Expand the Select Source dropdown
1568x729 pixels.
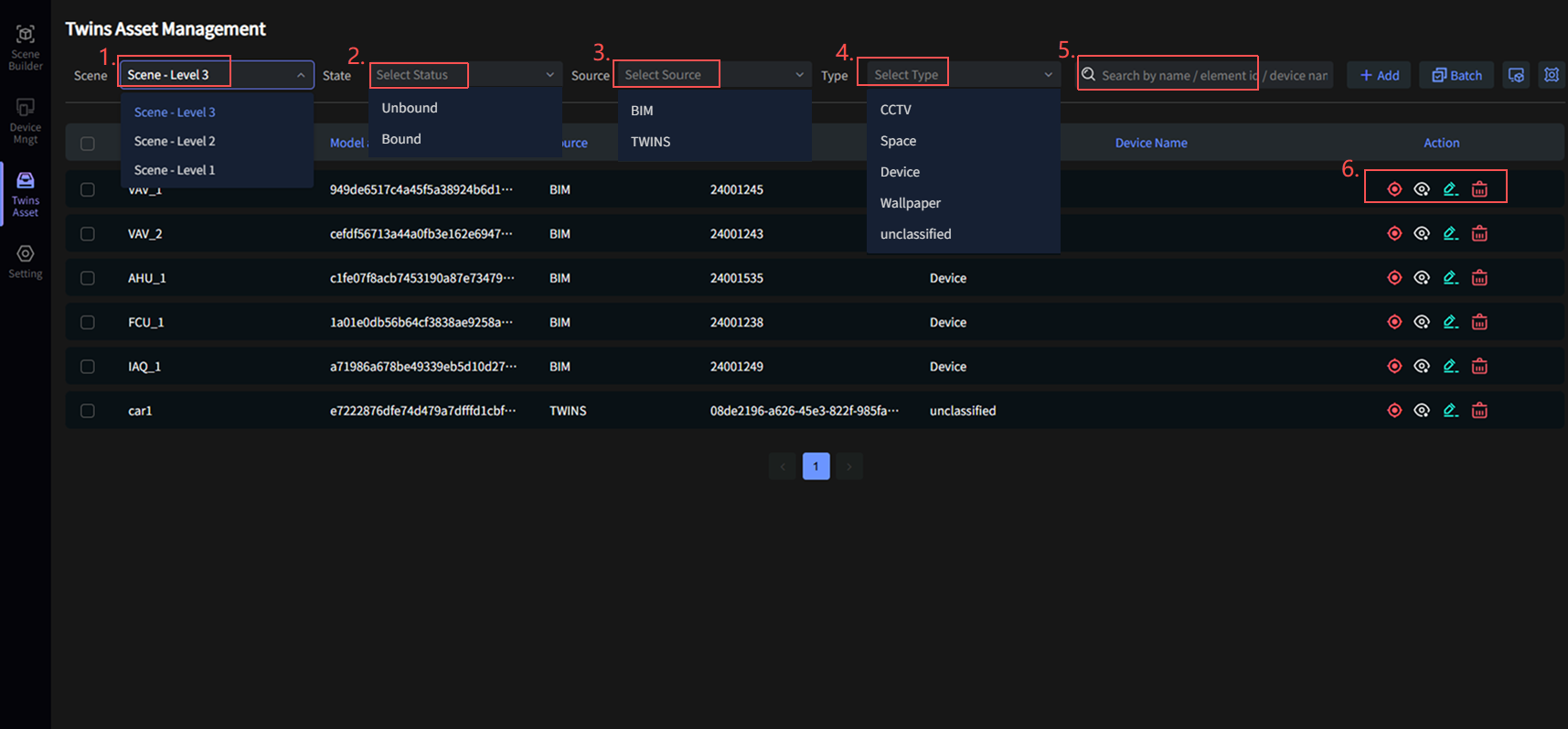click(713, 75)
